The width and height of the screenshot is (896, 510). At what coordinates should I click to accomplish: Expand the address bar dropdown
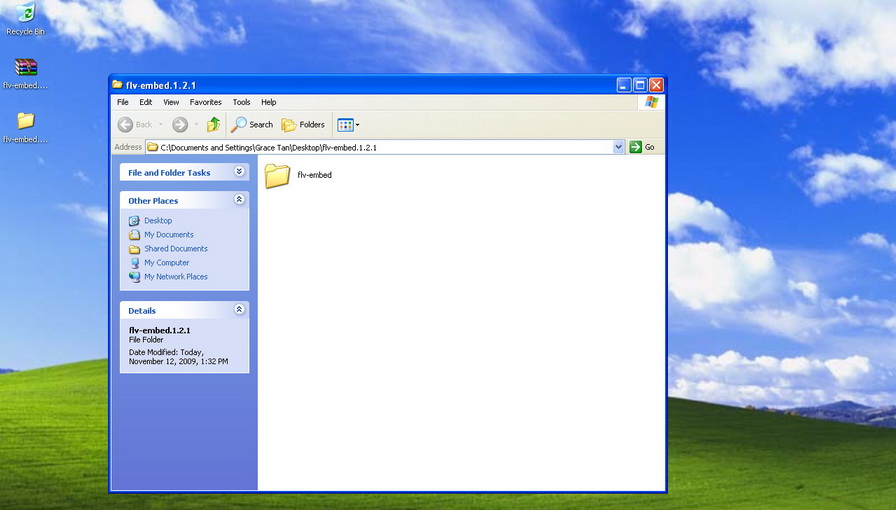(x=618, y=148)
